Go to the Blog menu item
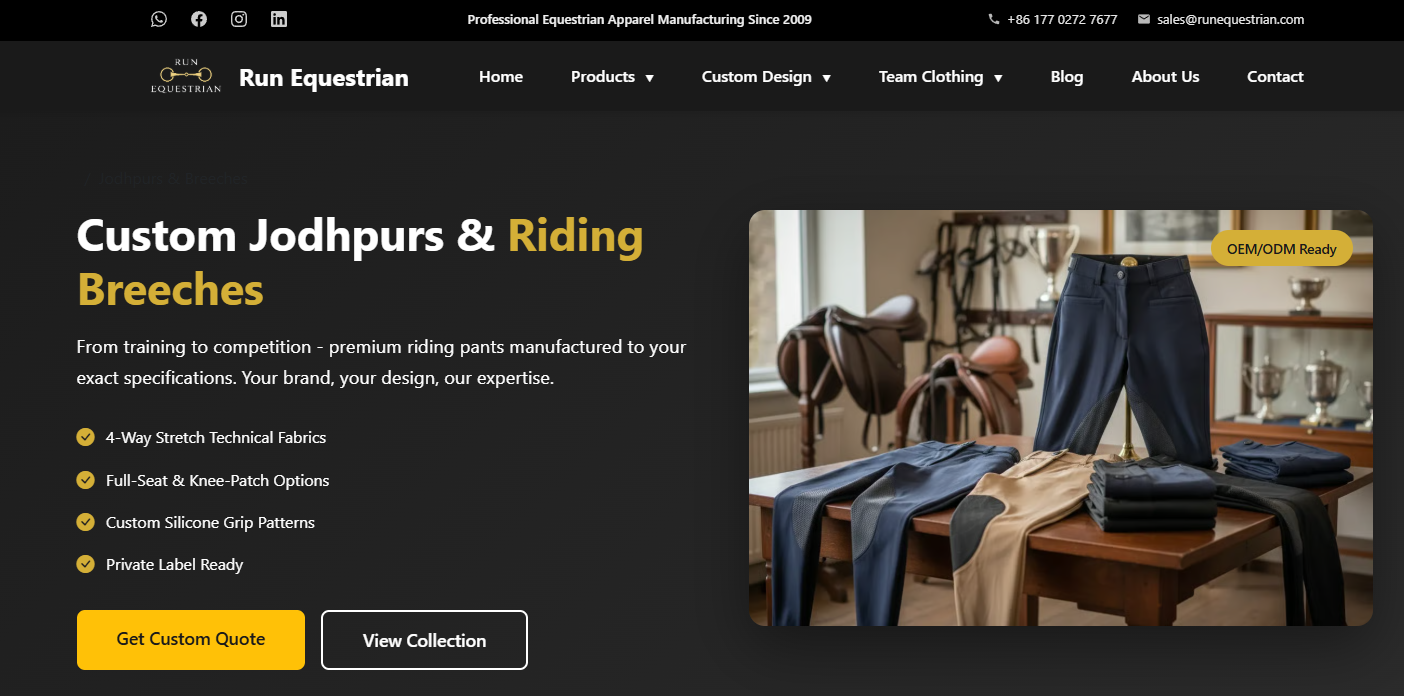This screenshot has height=696, width=1404. pyautogui.click(x=1067, y=77)
